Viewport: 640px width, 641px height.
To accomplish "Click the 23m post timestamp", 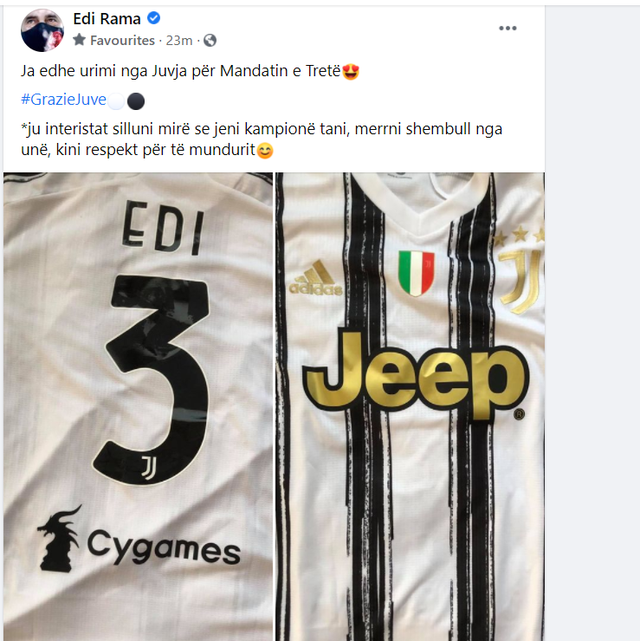I will pyautogui.click(x=179, y=41).
